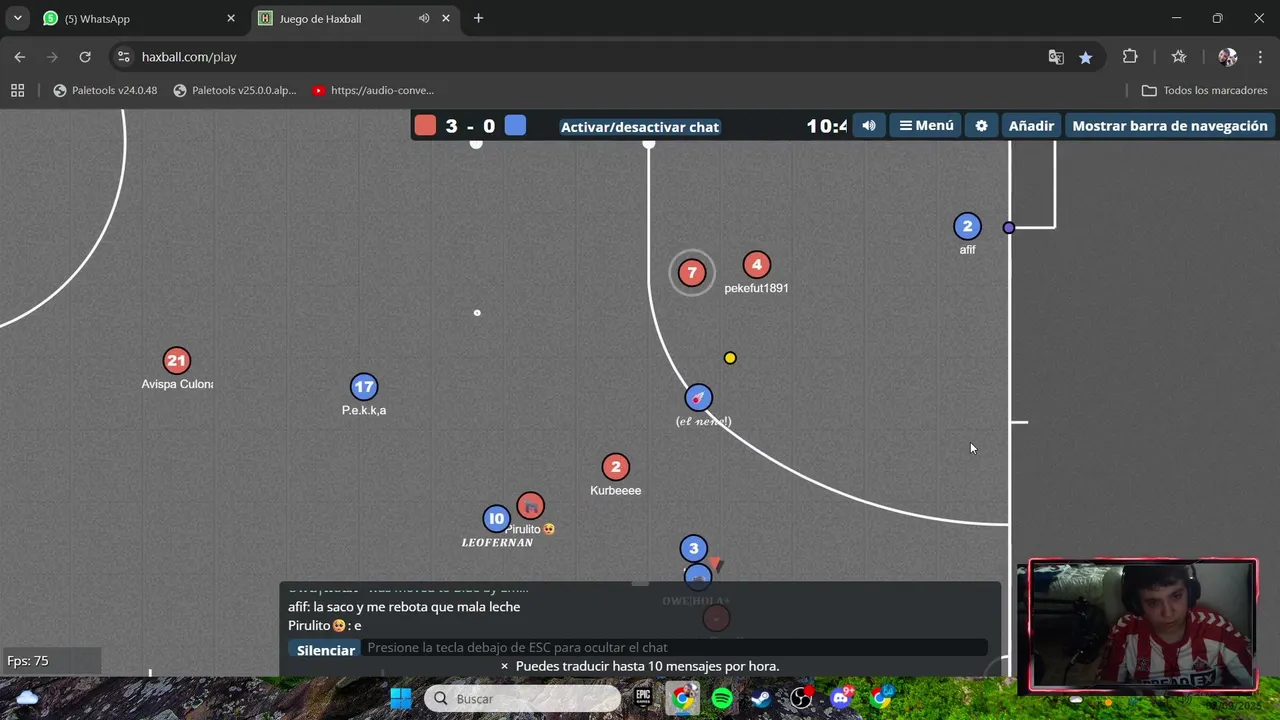
Task: Go back to previous page
Action: 20,57
